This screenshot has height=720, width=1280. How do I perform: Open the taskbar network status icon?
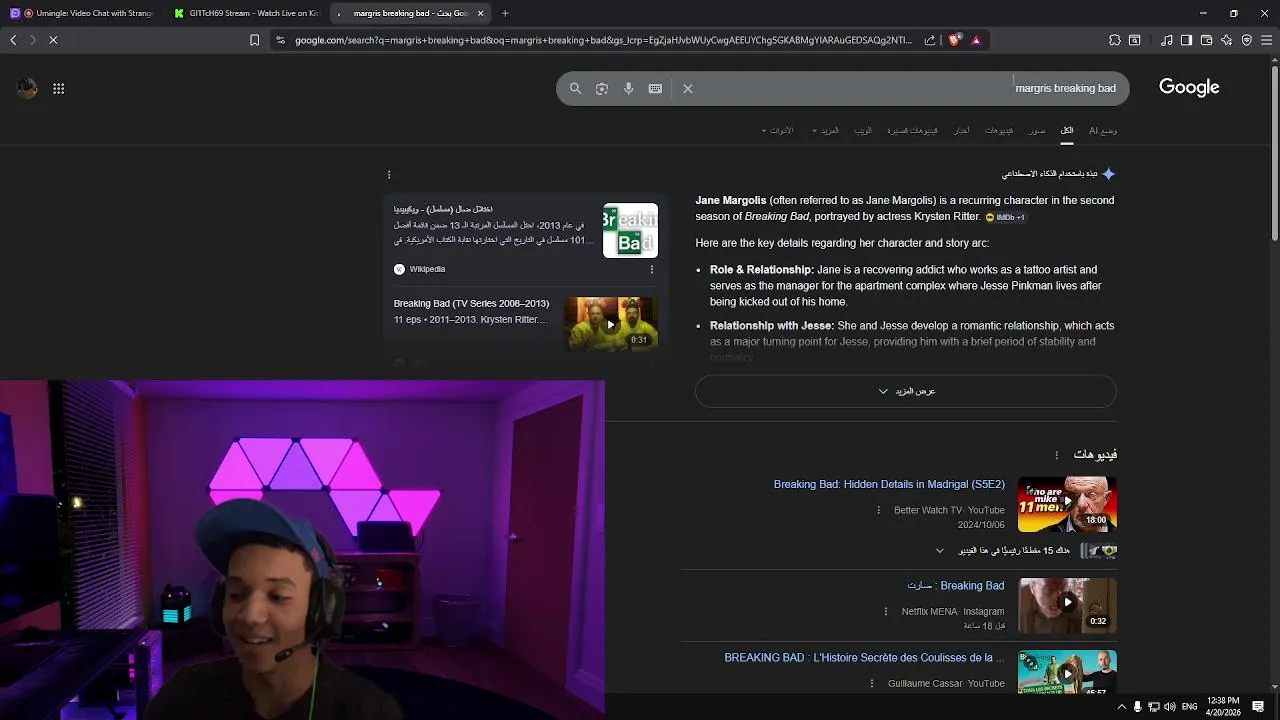click(1154, 707)
